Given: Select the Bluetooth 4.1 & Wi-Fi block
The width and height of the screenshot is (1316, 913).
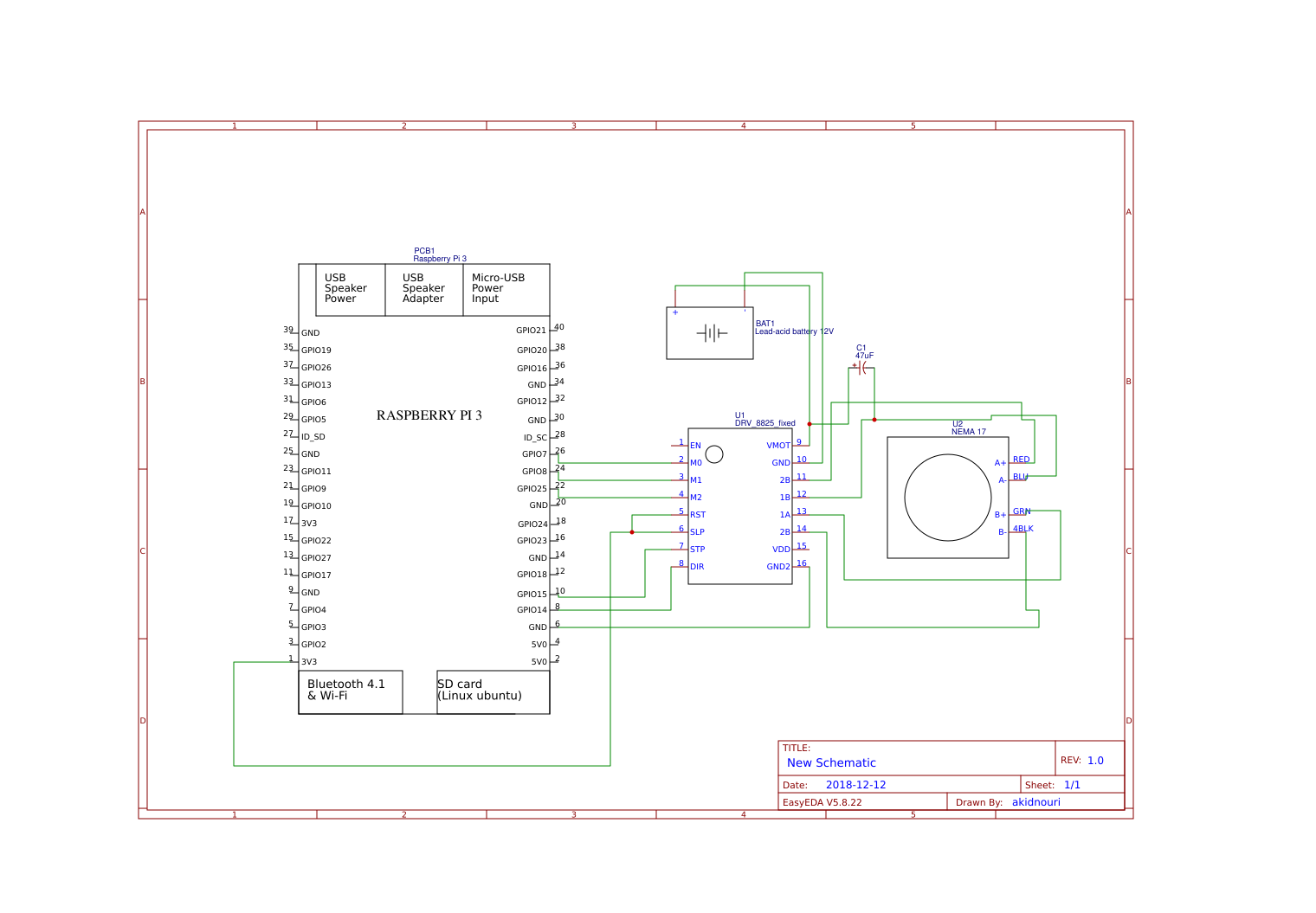Looking at the screenshot, I should (350, 691).
